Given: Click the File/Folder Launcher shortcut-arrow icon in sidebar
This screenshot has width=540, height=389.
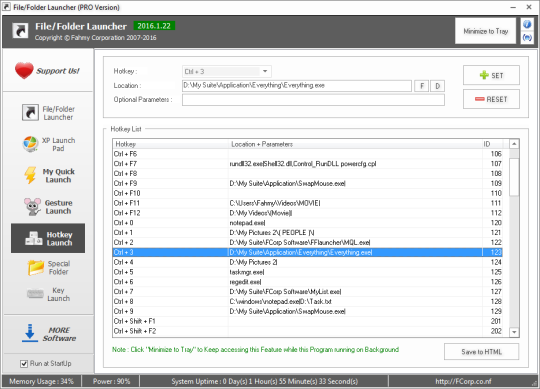Looking at the screenshot, I should click(30, 113).
